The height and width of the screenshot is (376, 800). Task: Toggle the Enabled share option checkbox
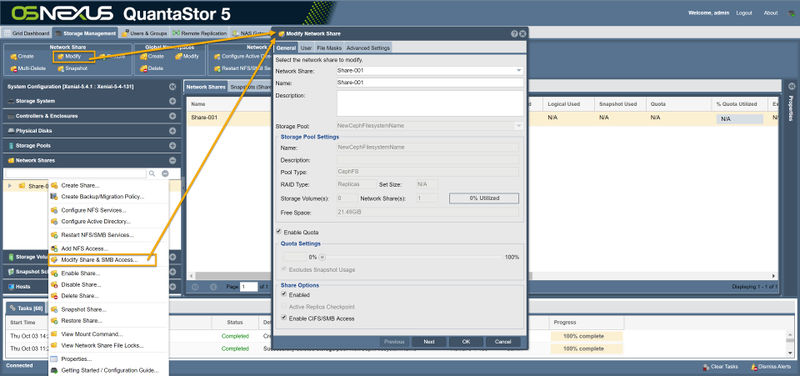(x=285, y=295)
